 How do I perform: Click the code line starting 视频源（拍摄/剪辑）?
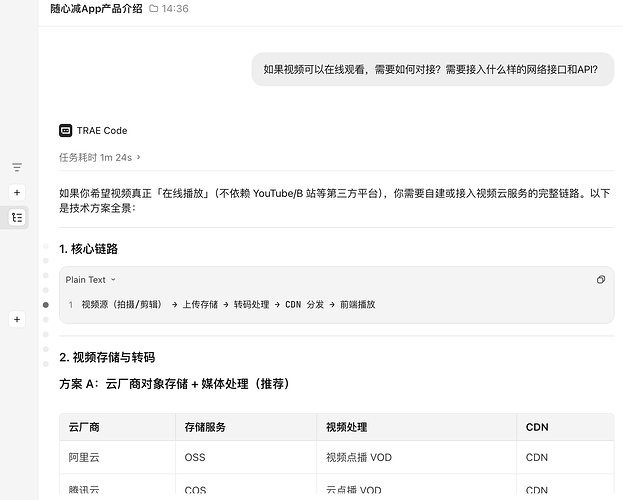click(228, 305)
